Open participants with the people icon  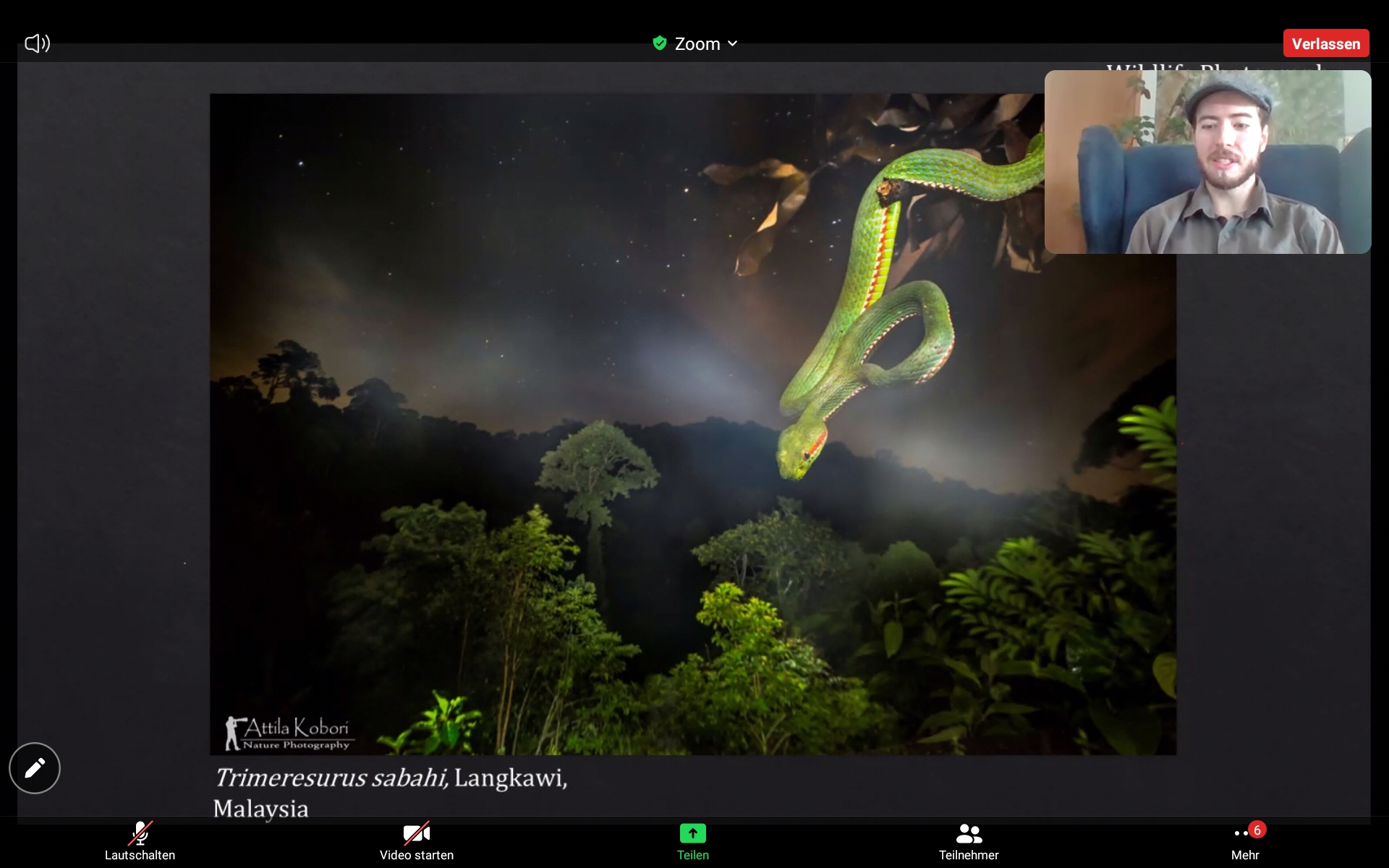(x=969, y=834)
